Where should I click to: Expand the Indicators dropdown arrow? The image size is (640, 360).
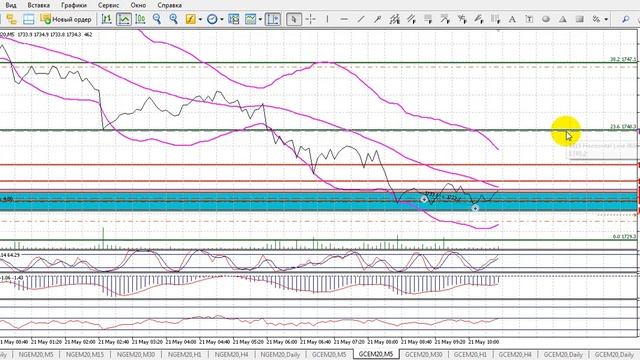click(200, 20)
